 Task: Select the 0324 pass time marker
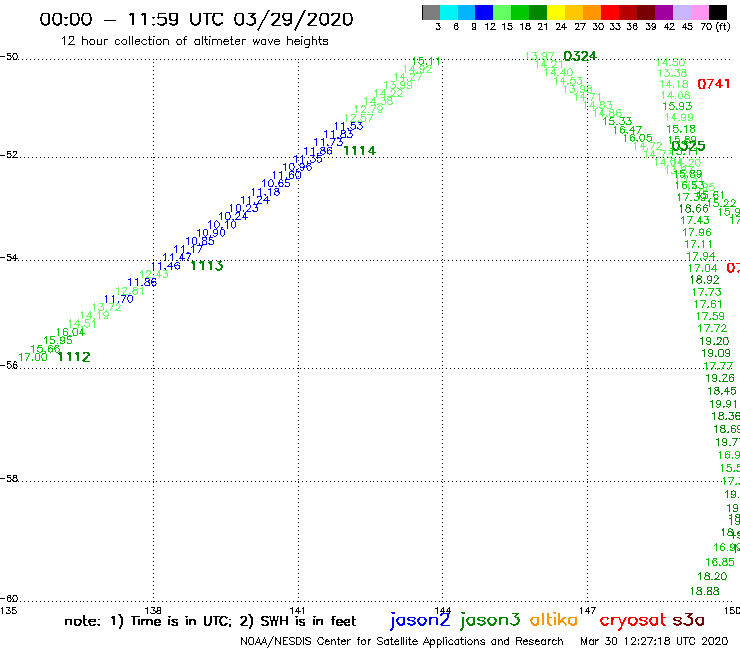coord(580,56)
